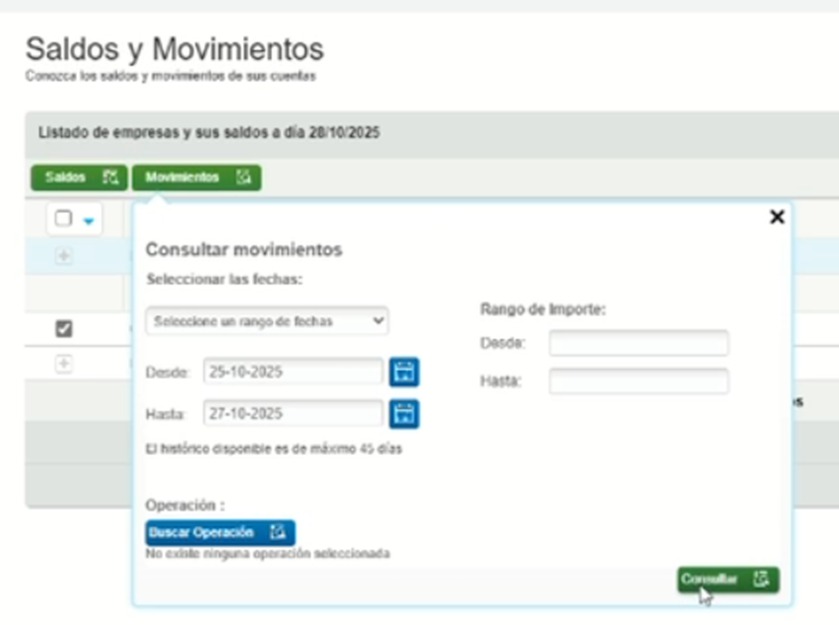Click the Hasta date field showing 27-10-2025
The width and height of the screenshot is (839, 625).
293,413
